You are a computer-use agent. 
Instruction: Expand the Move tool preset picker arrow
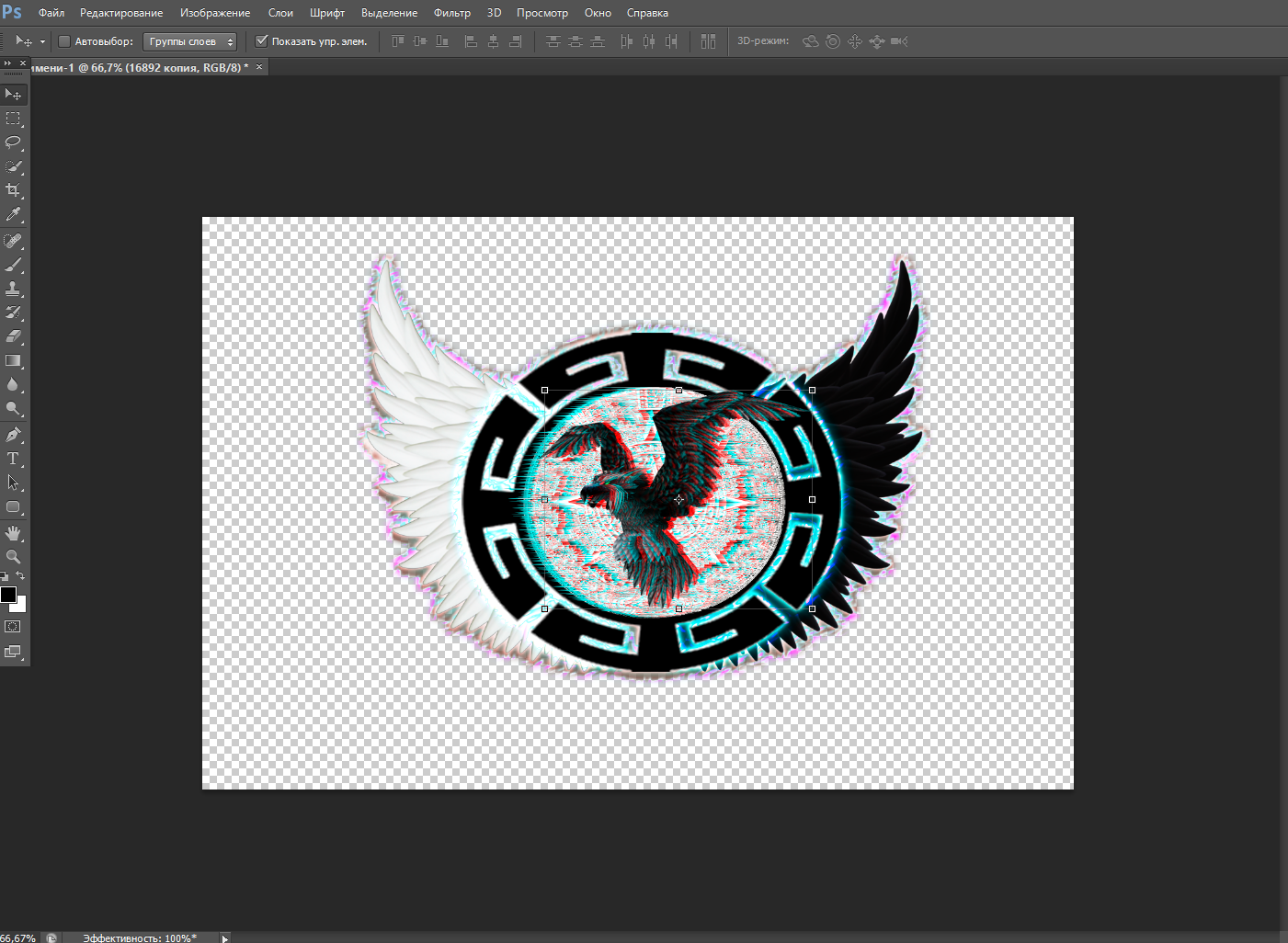[x=42, y=41]
